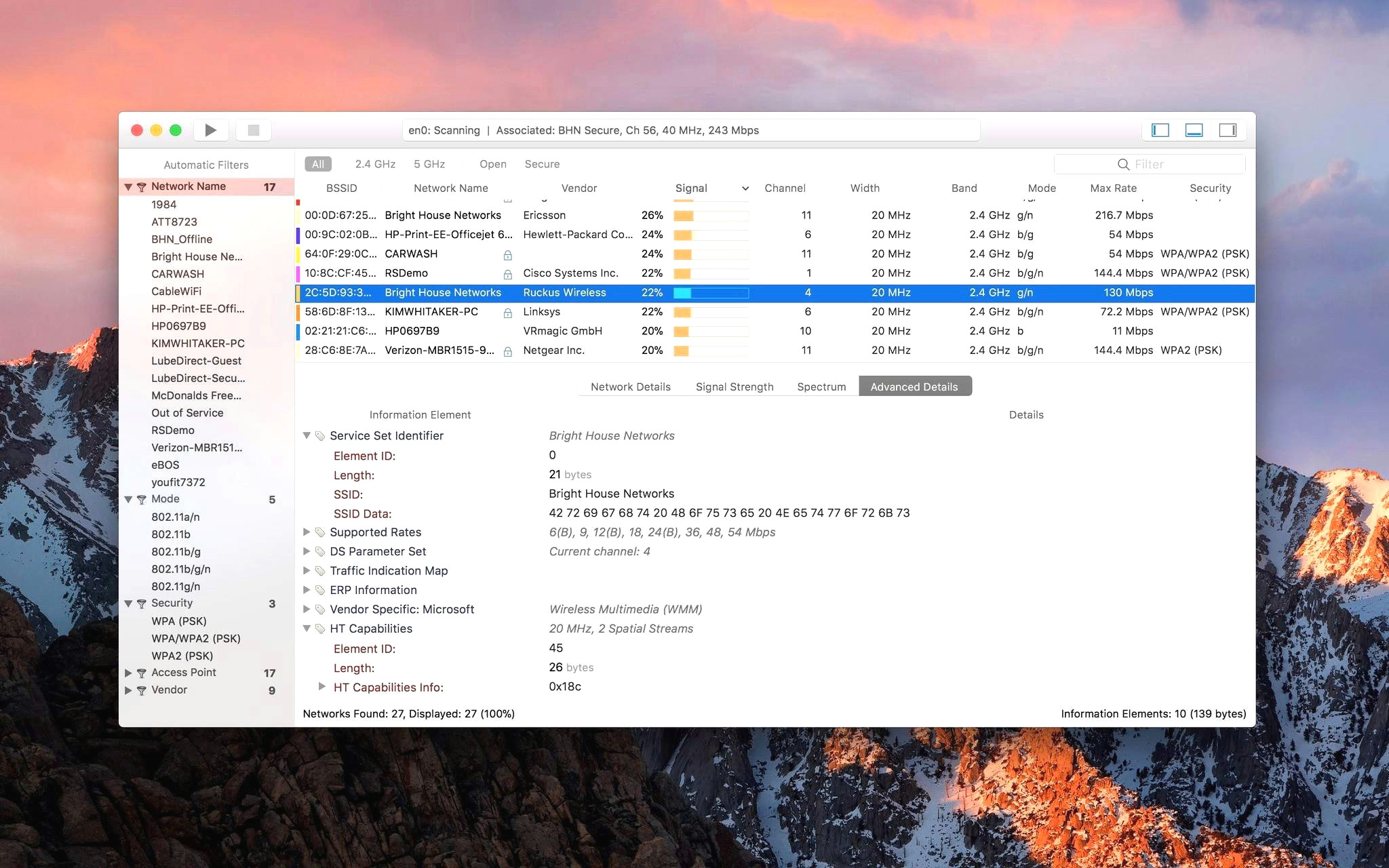Click the right layout view icon
Image resolution: width=1389 pixels, height=868 pixels.
pyautogui.click(x=1229, y=131)
